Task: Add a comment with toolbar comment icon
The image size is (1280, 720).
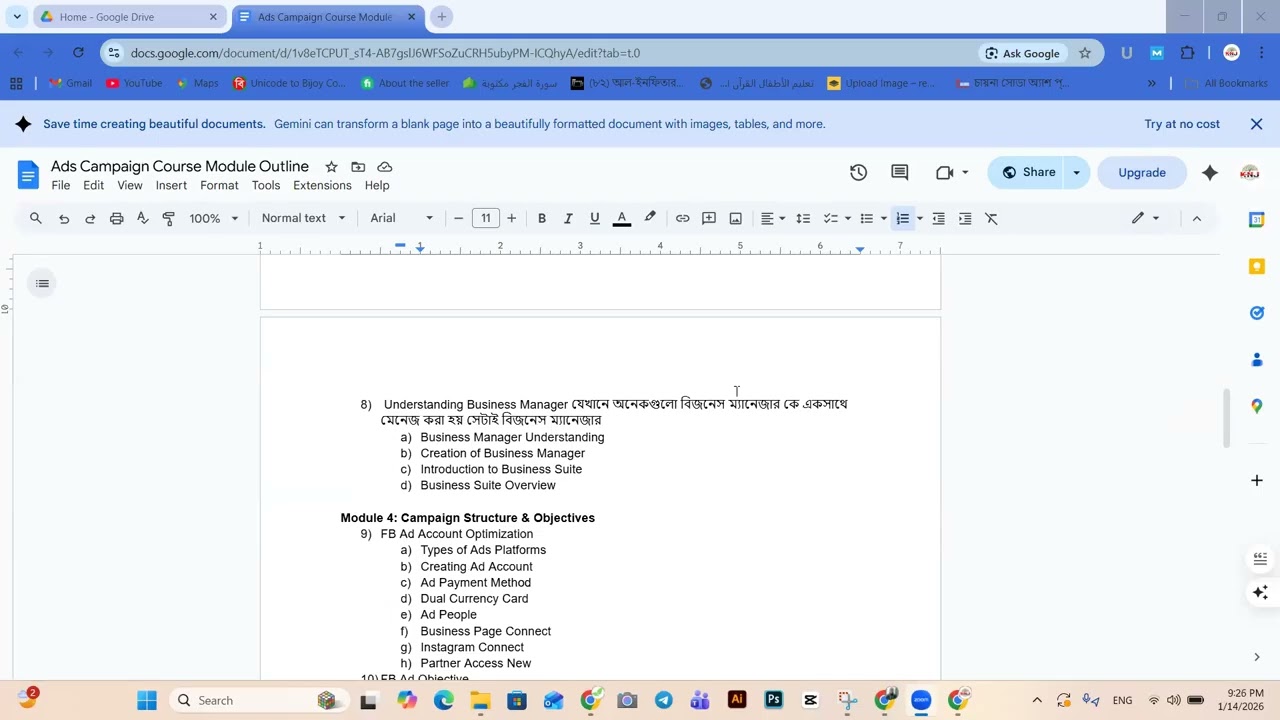Action: click(709, 218)
